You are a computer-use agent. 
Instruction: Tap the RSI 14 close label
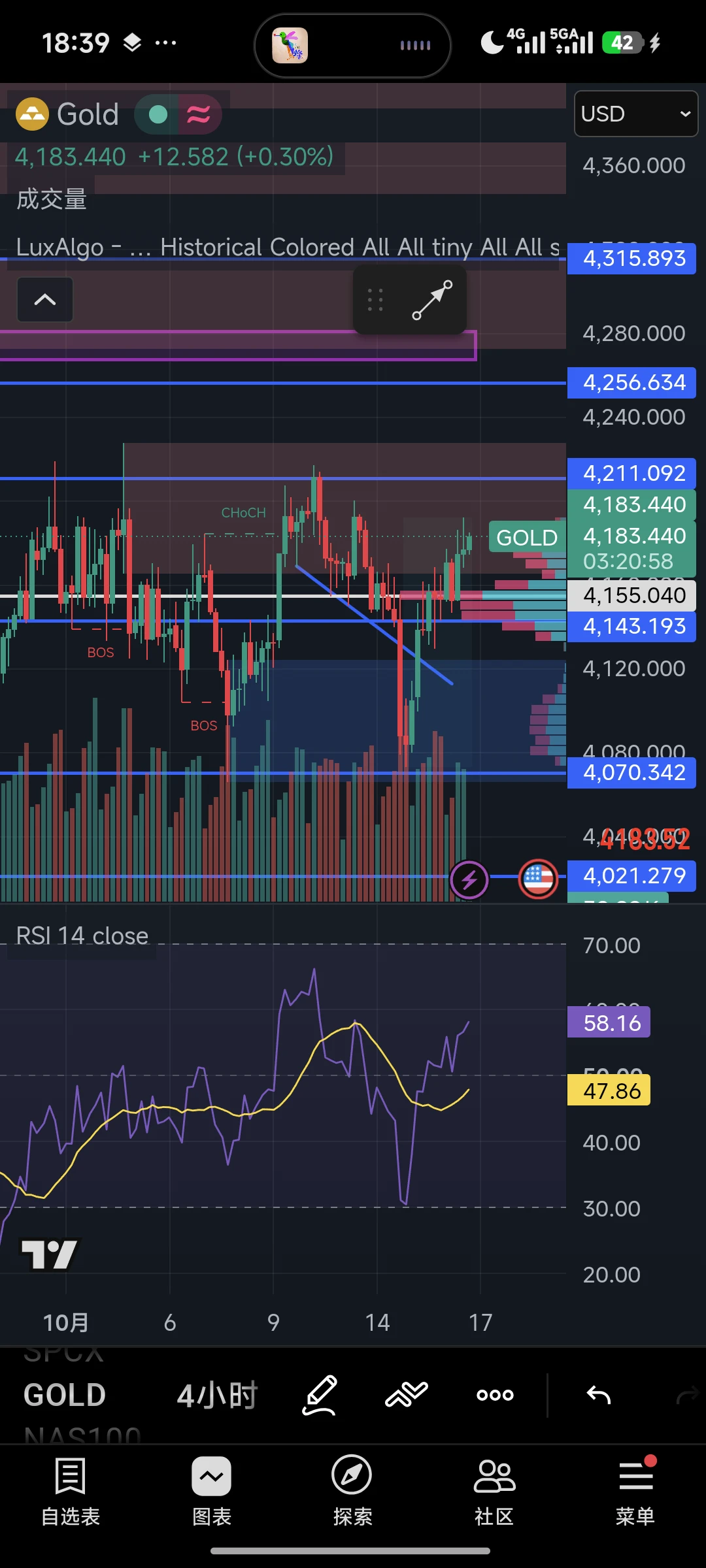82,936
